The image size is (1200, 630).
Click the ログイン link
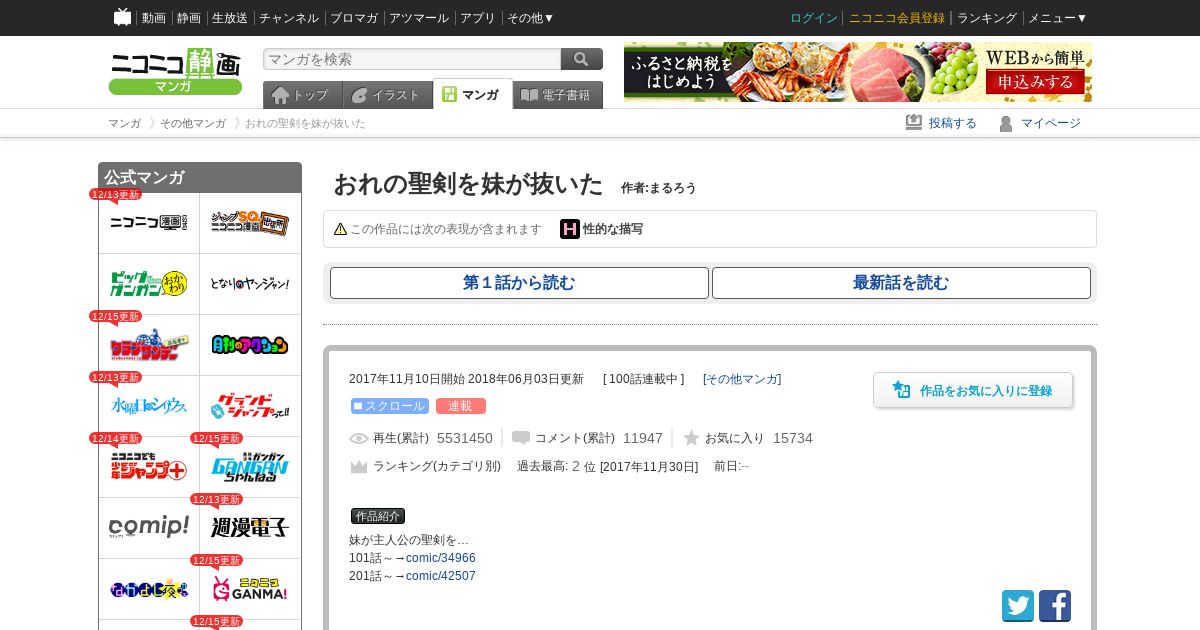pyautogui.click(x=814, y=18)
